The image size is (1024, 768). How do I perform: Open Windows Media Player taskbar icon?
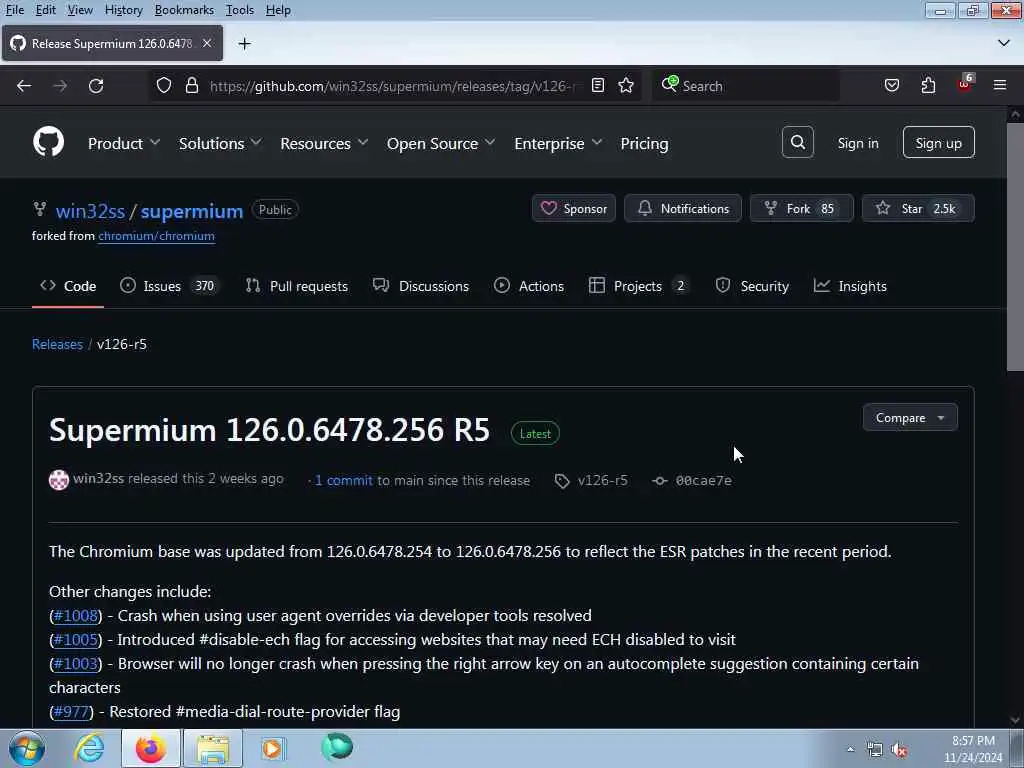click(x=273, y=748)
